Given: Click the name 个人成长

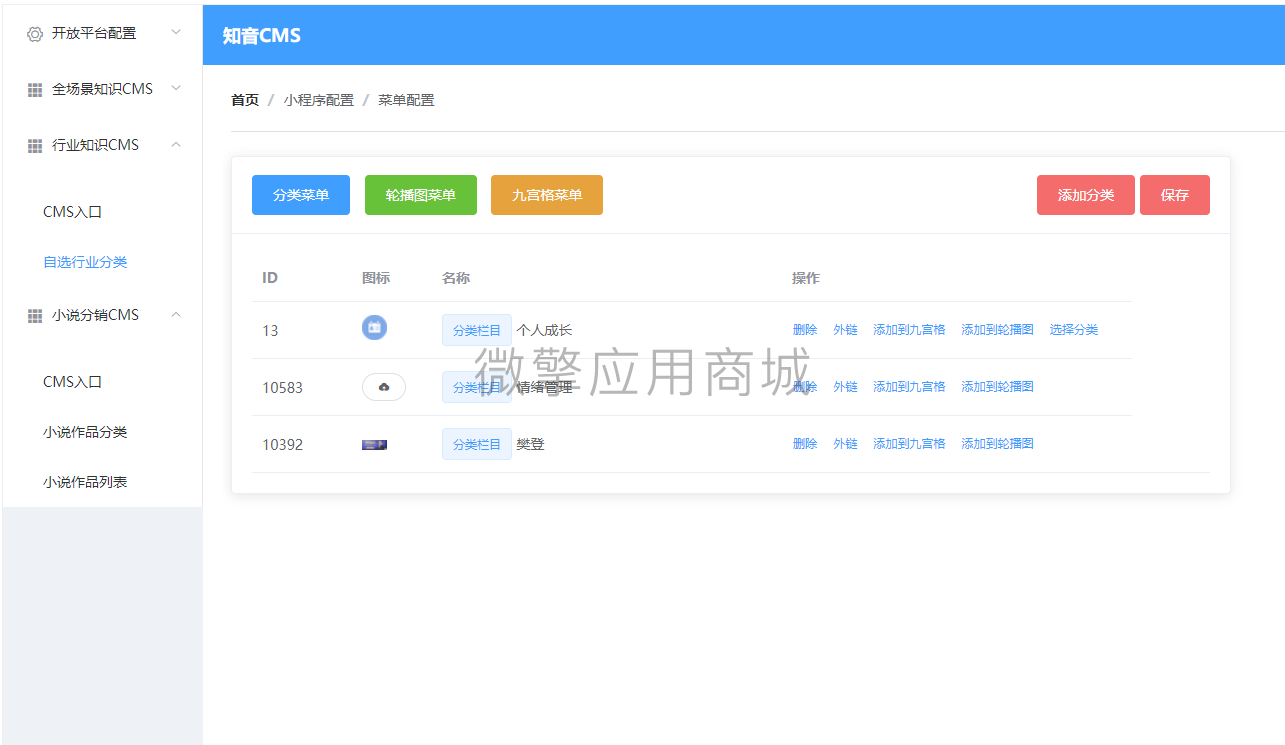Looking at the screenshot, I should (x=544, y=330).
